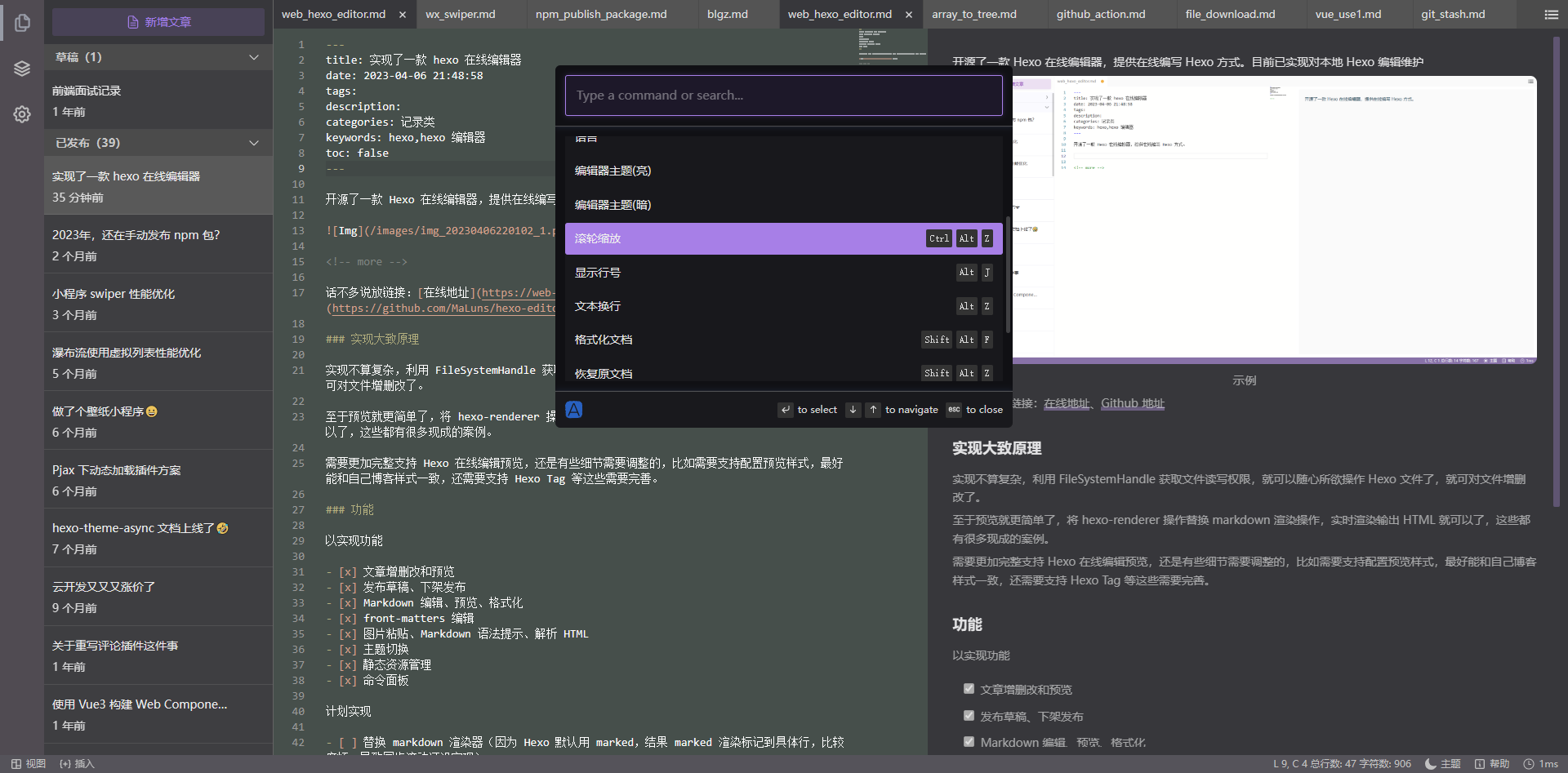The image size is (1568, 773).
Task: Click the example screenshot image in preview
Action: (1274, 220)
